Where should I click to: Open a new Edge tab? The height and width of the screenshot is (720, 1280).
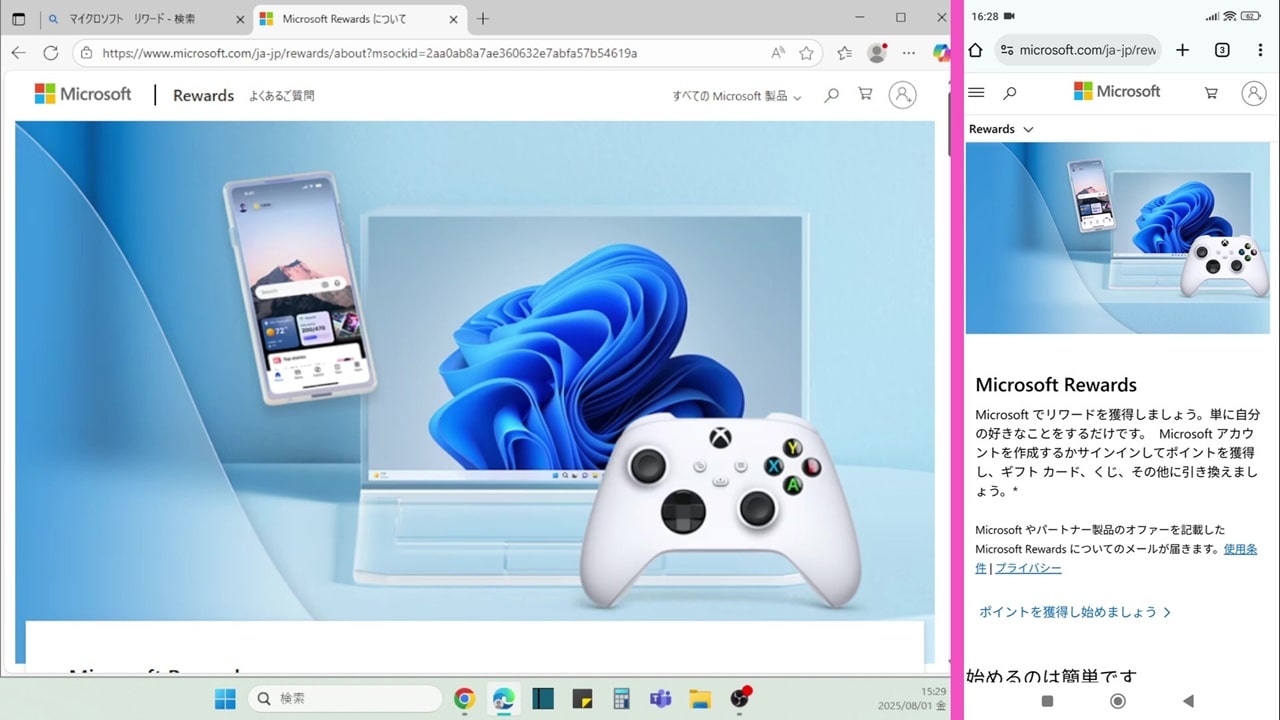(x=483, y=19)
